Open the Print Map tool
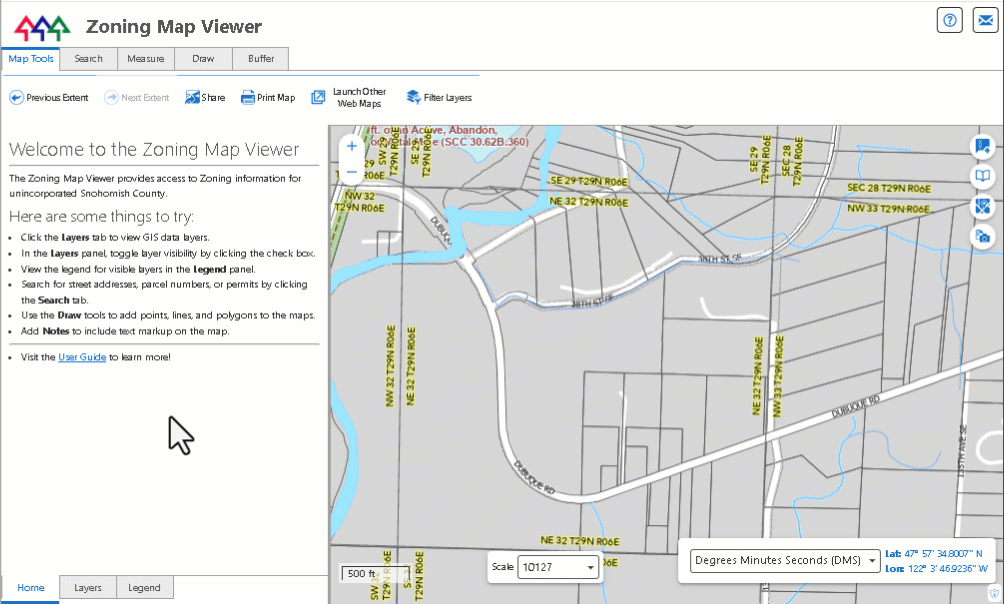Viewport: 1004px width, 604px height. tap(268, 97)
